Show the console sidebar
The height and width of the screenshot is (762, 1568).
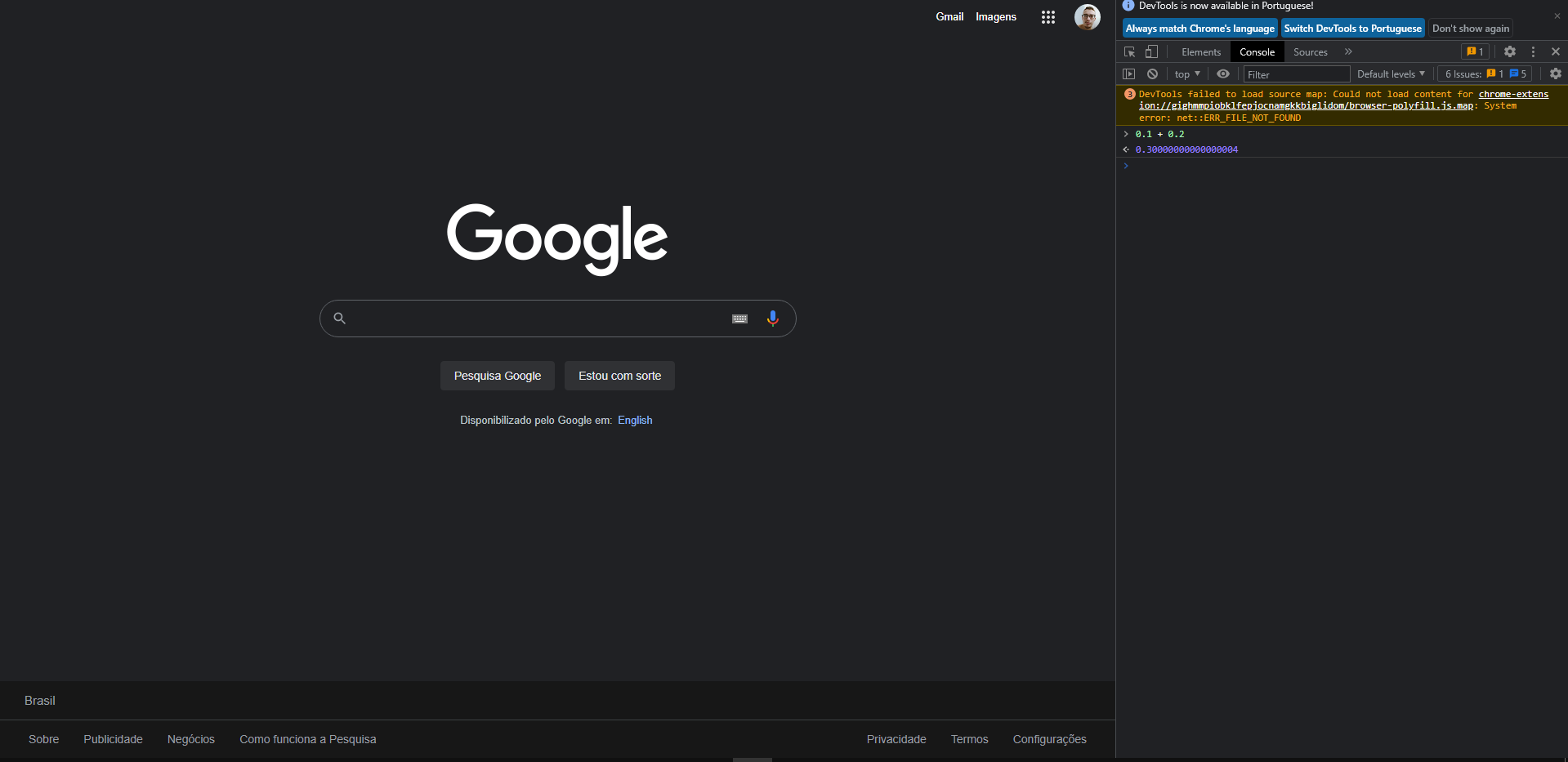pyautogui.click(x=1129, y=74)
